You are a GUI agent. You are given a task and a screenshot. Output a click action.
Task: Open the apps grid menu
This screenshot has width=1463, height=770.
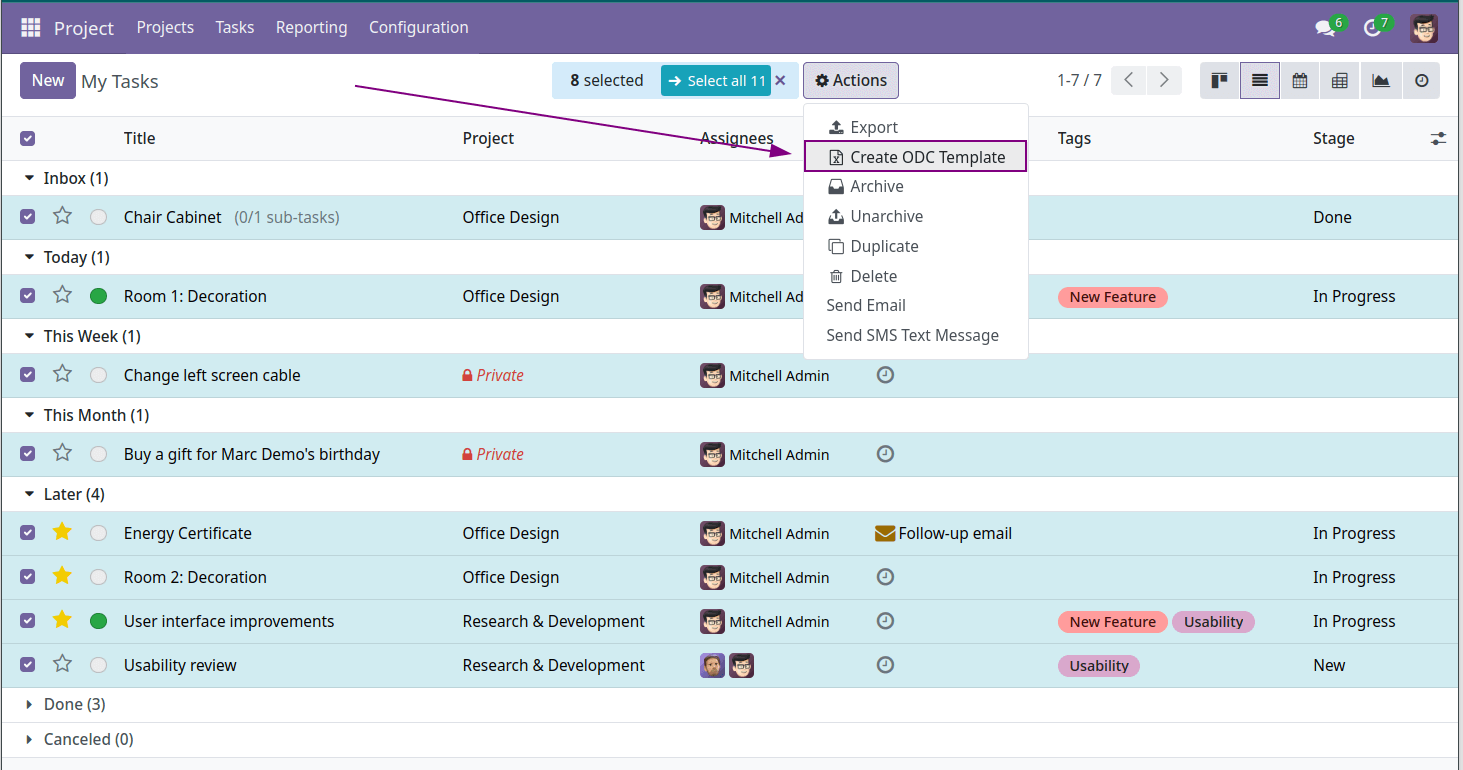29,27
